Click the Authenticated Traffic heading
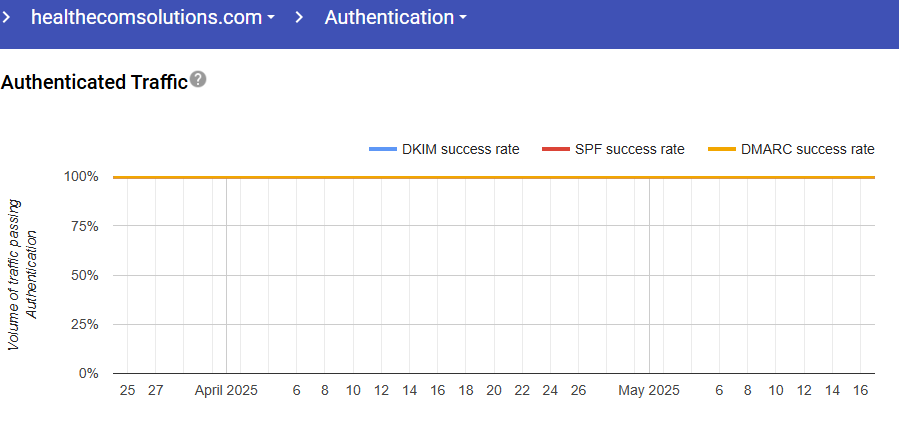This screenshot has height=442, width=899. click(x=95, y=83)
